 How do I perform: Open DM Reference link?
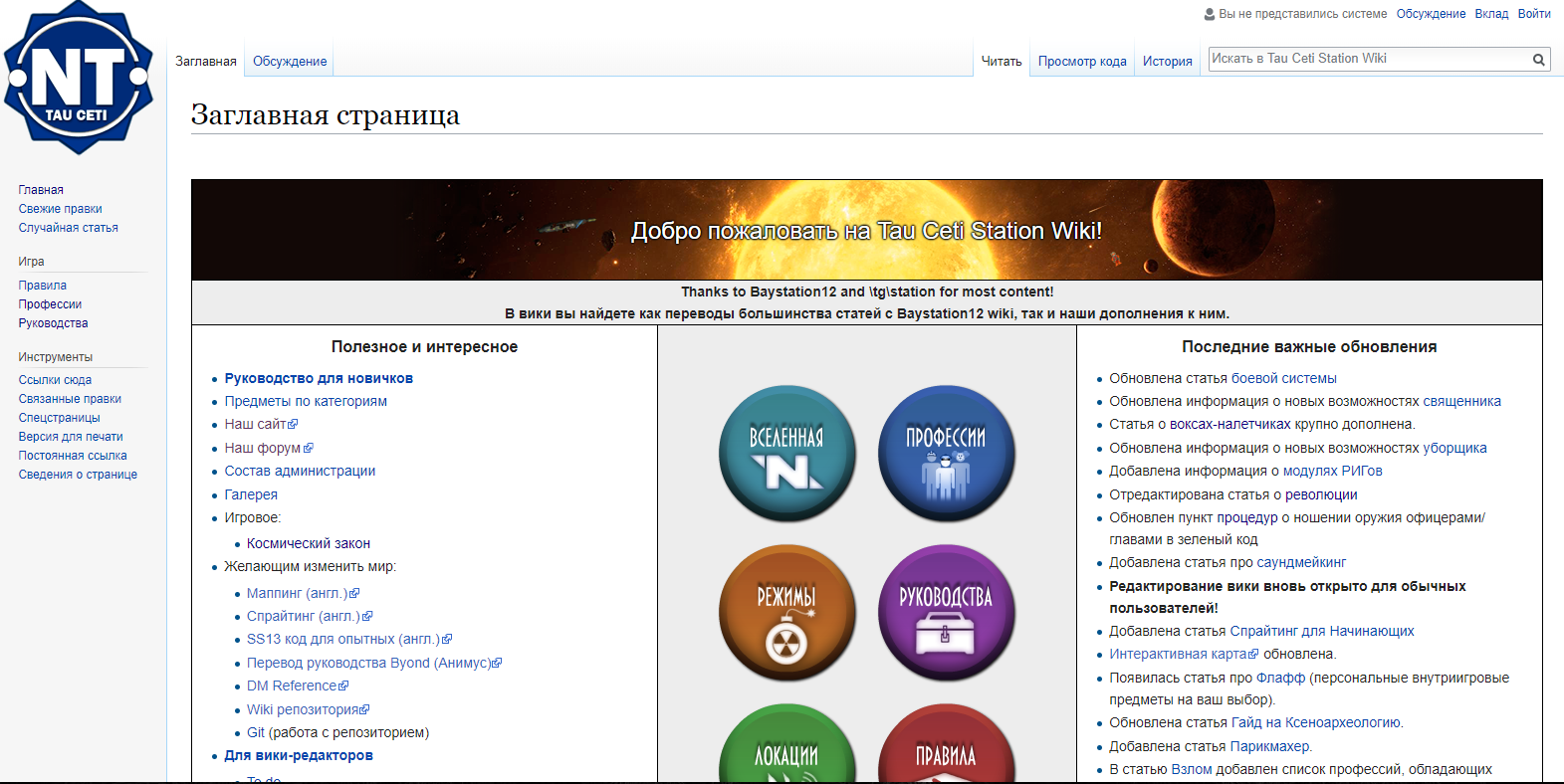tap(298, 686)
